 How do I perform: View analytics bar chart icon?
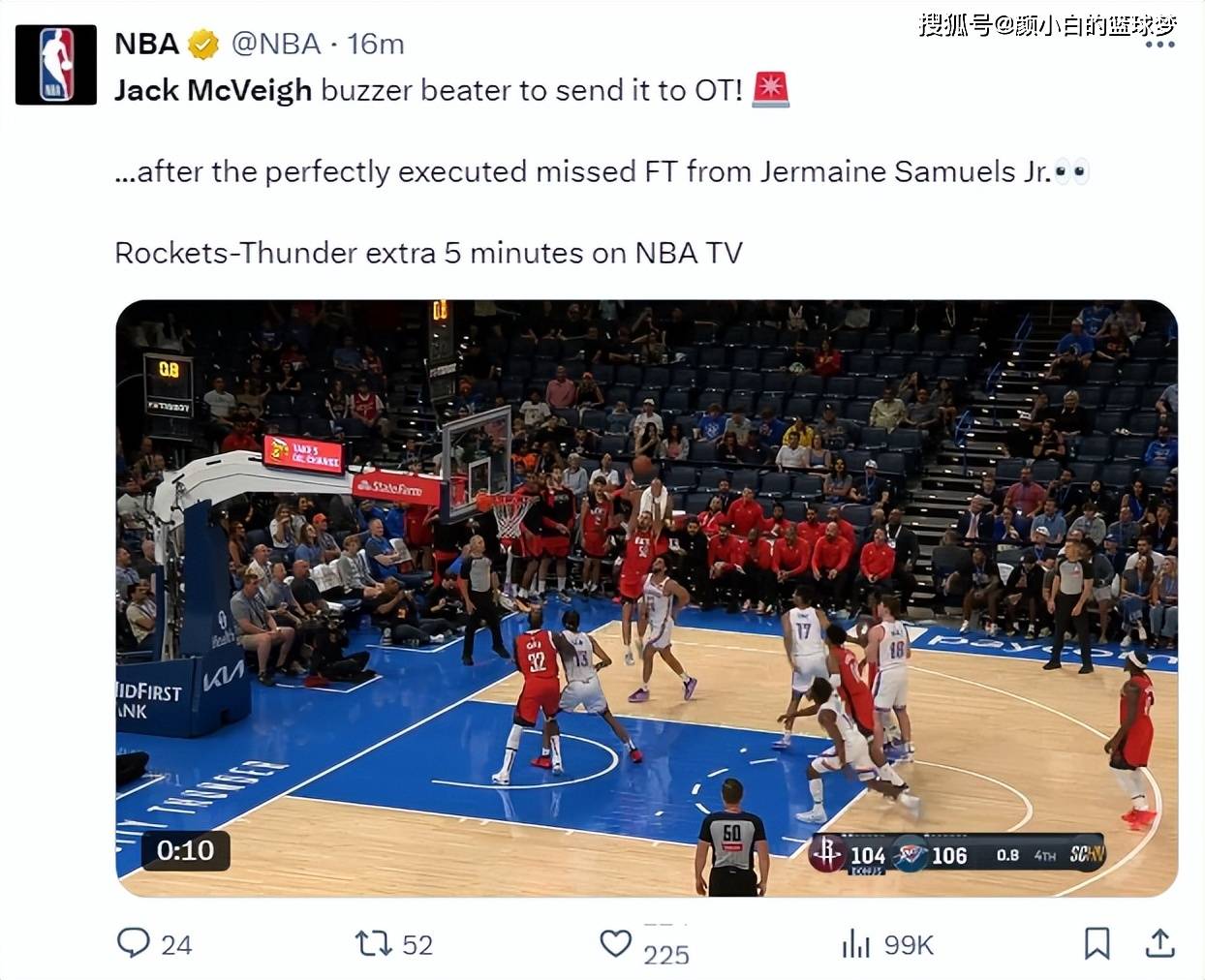tap(855, 943)
